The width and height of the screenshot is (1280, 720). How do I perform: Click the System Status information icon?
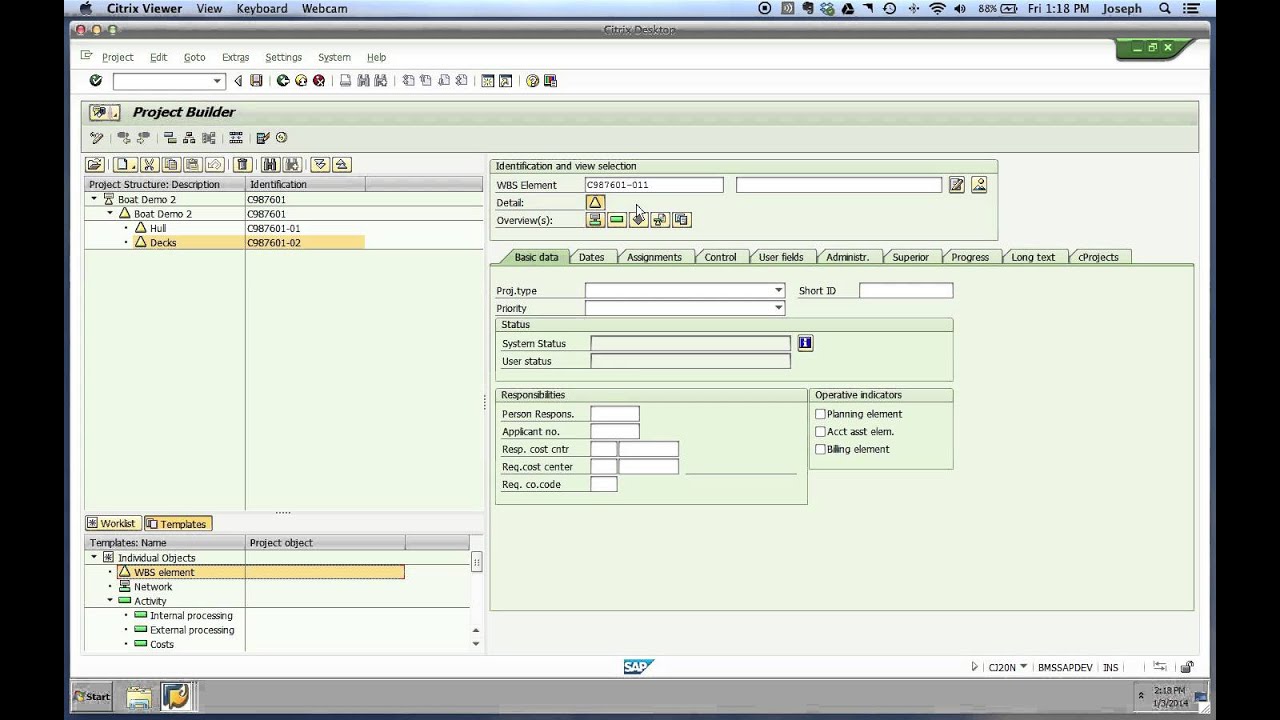click(x=805, y=343)
